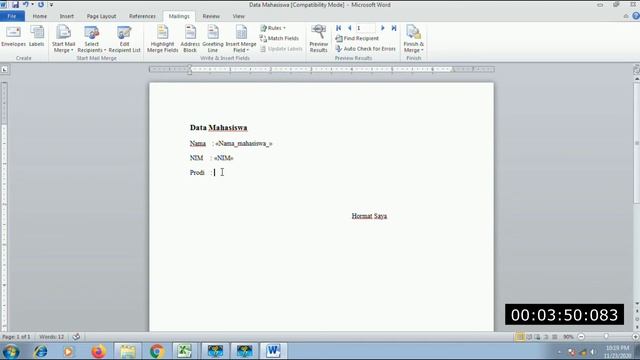640x360 pixels.
Task: Open the File tab
Action: click(x=12, y=16)
